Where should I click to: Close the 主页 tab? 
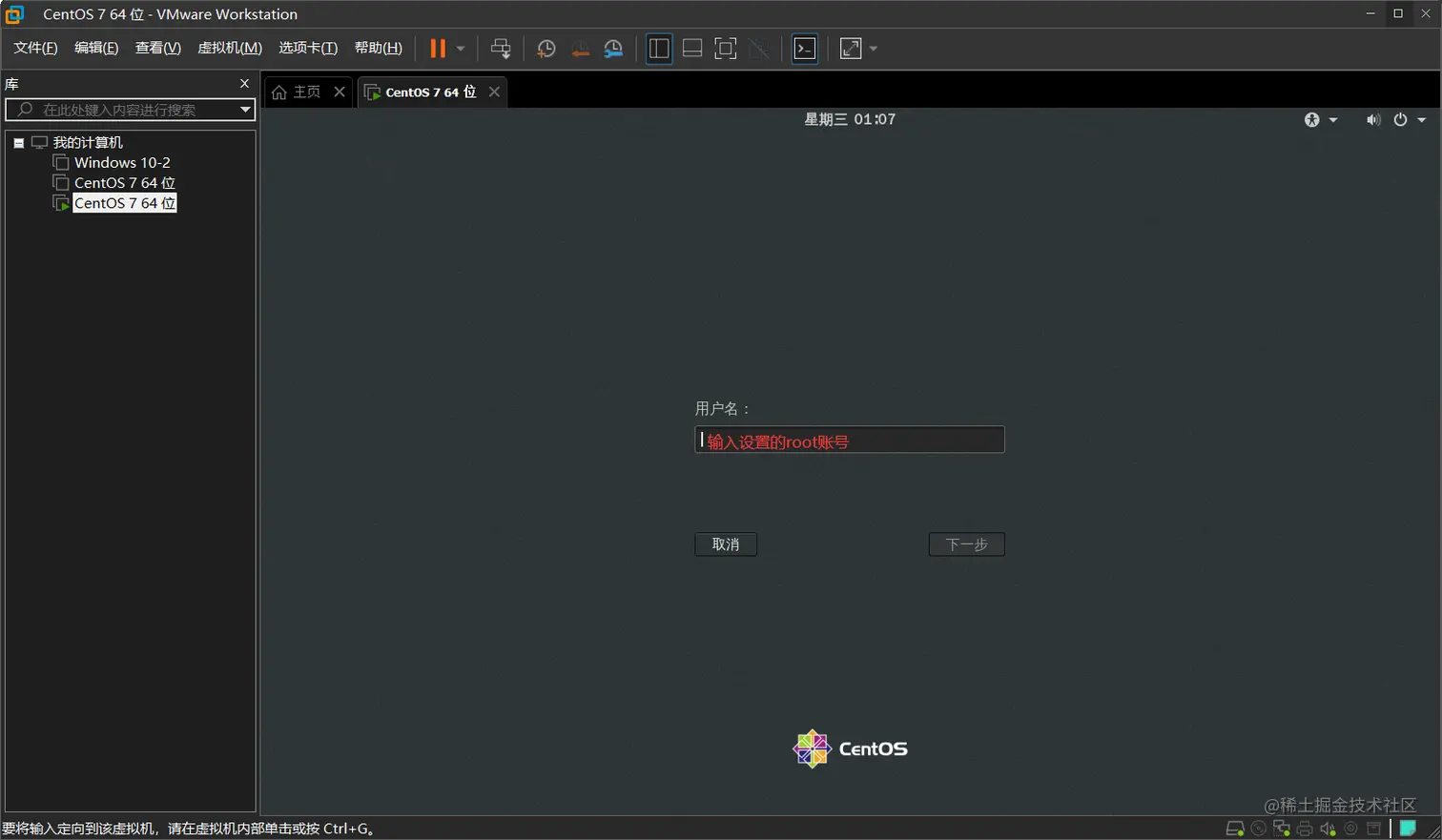[x=340, y=92]
